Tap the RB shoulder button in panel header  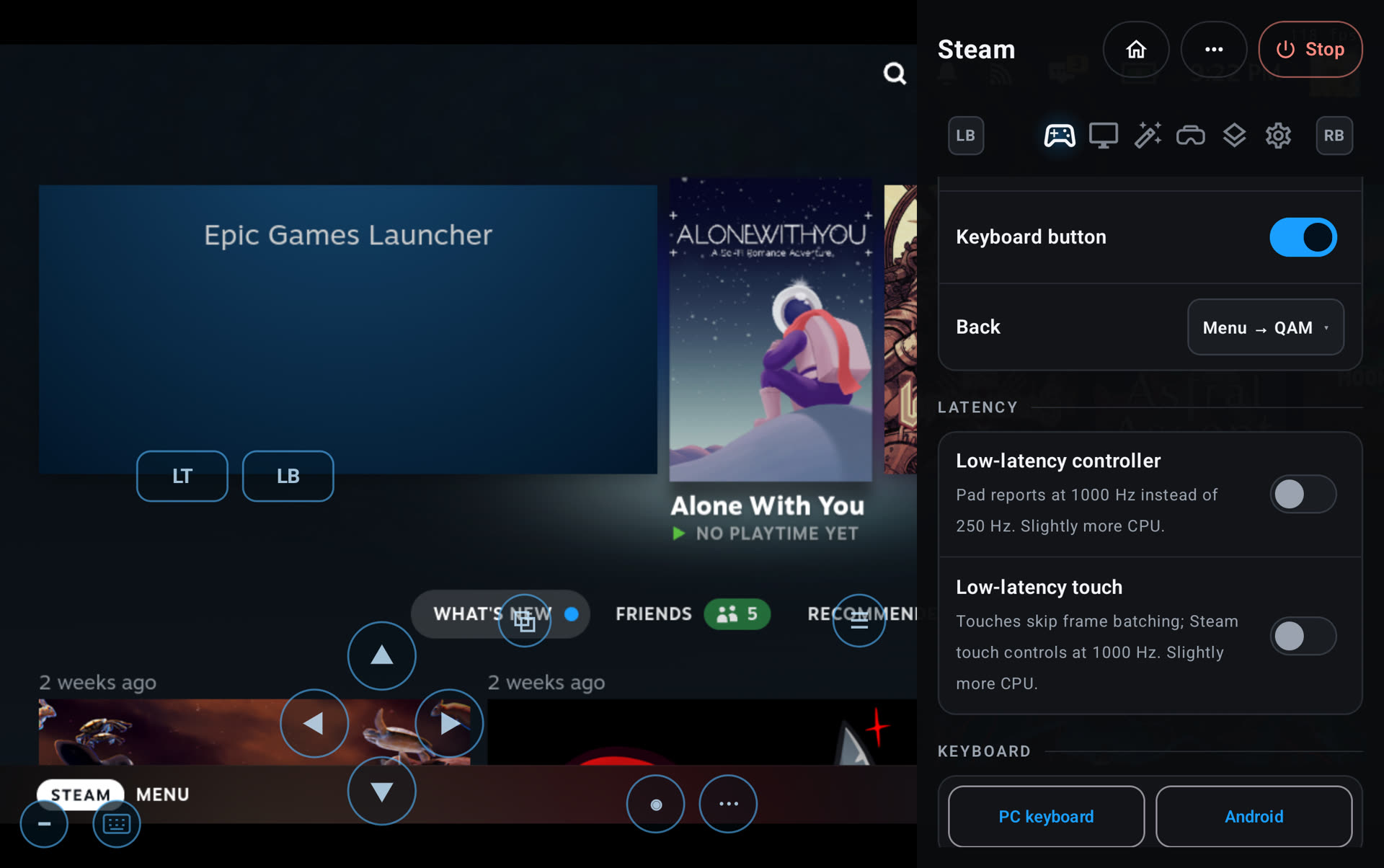pos(1334,136)
